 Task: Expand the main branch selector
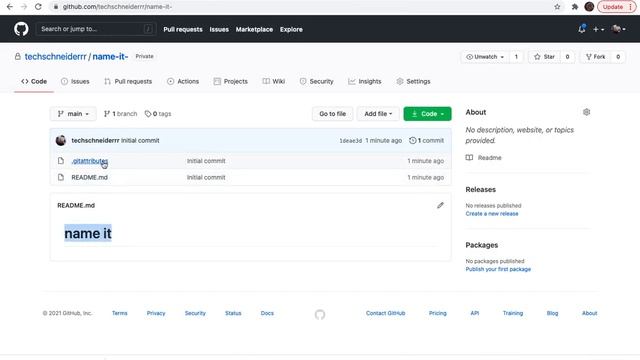pyautogui.click(x=73, y=114)
